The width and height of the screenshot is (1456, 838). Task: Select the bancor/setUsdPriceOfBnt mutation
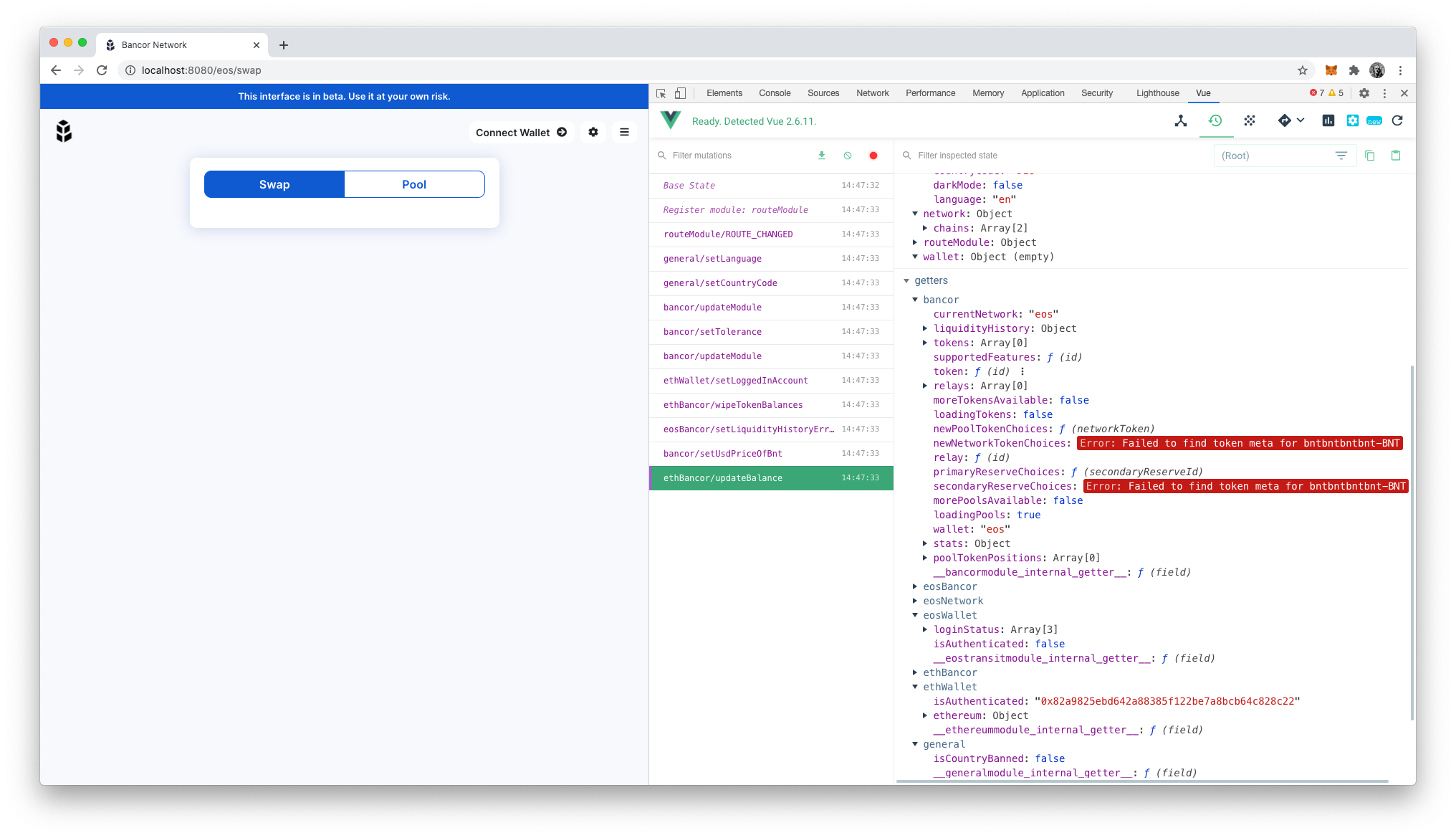point(771,454)
